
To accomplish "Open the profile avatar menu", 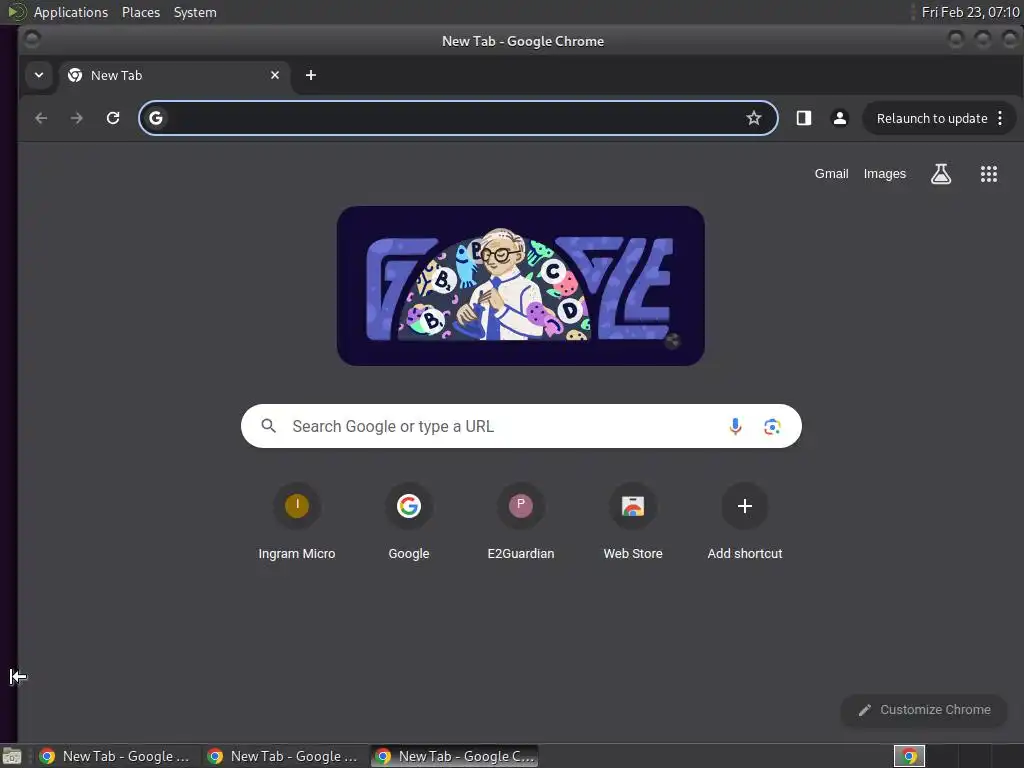I will [x=840, y=118].
